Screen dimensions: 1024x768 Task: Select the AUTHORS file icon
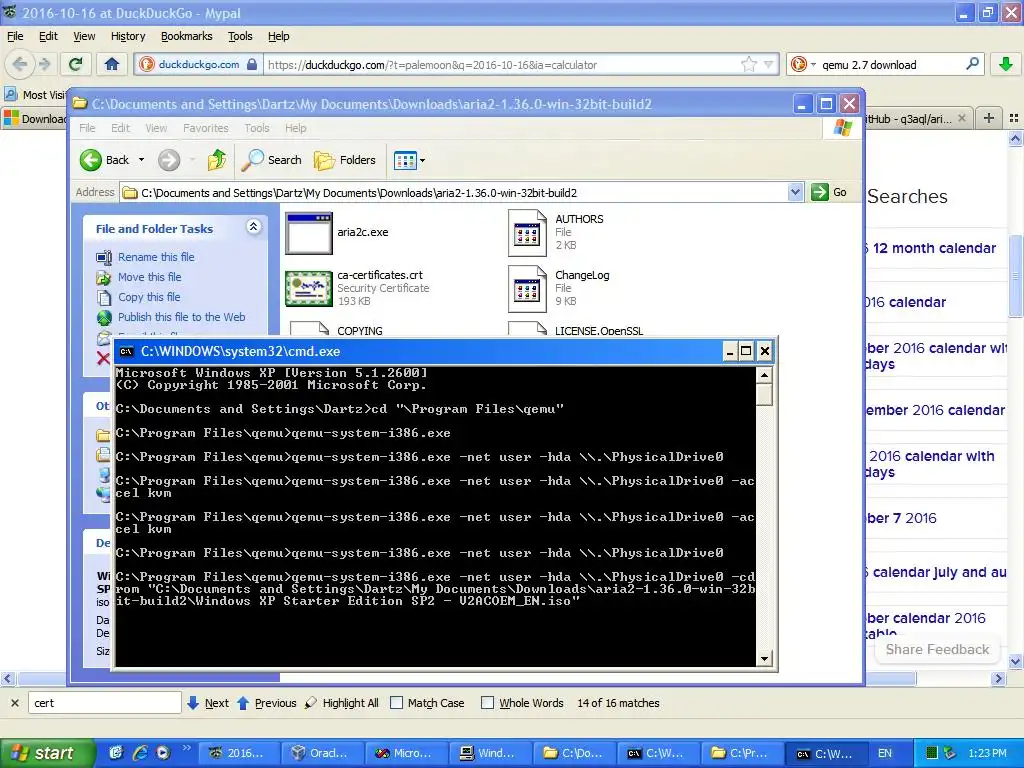[x=527, y=232]
